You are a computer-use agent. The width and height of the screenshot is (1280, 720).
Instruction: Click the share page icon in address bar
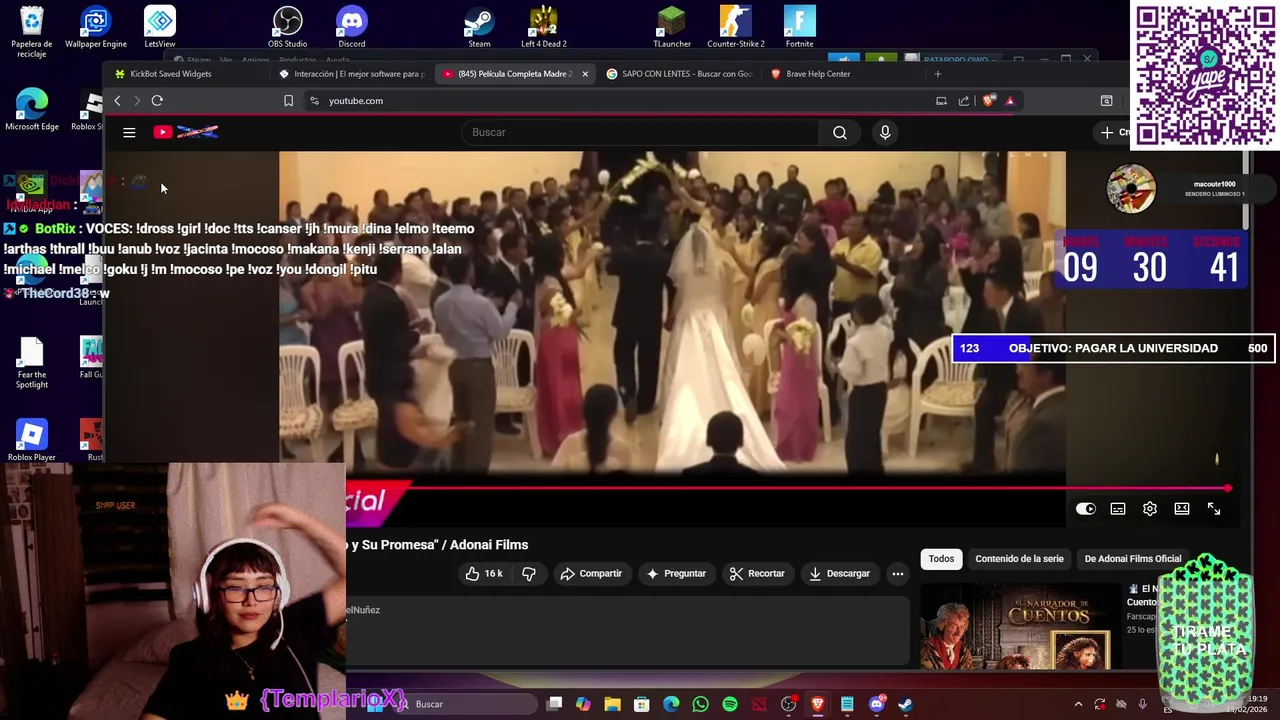pos(964,101)
